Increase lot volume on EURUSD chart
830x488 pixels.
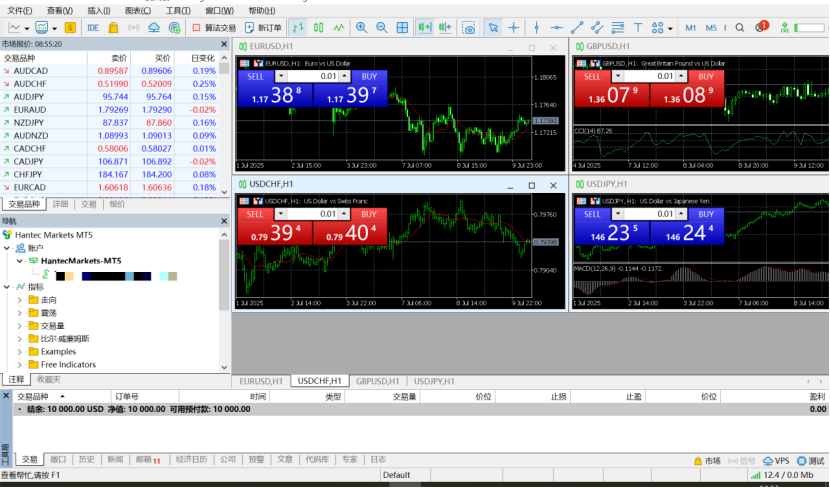345,76
